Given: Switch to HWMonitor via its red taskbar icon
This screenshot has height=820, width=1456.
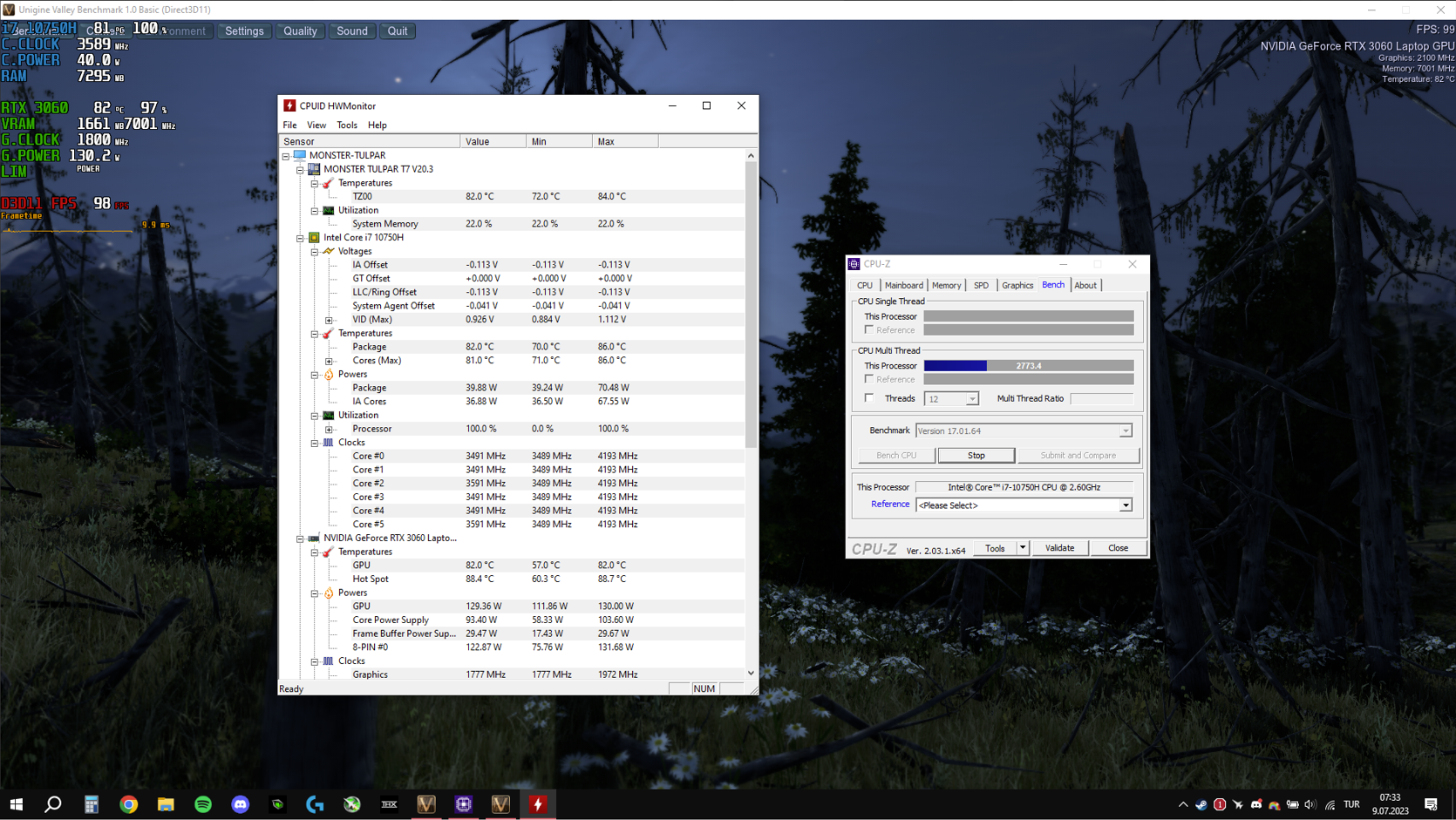Looking at the screenshot, I should (538, 804).
